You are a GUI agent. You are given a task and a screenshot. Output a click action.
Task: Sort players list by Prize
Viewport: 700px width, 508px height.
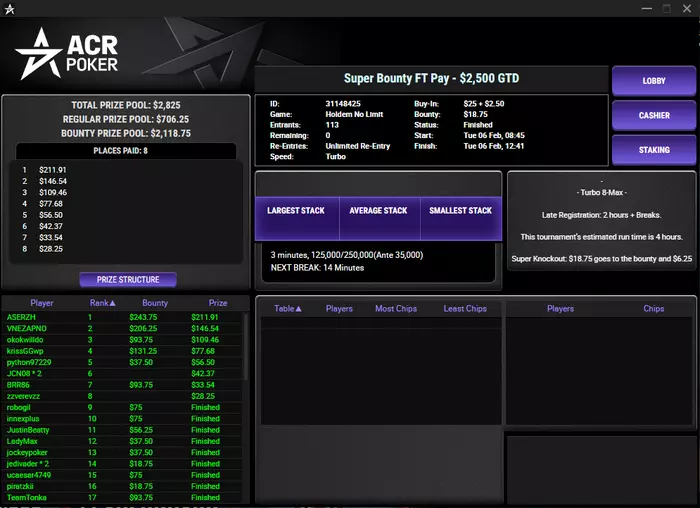coord(218,303)
